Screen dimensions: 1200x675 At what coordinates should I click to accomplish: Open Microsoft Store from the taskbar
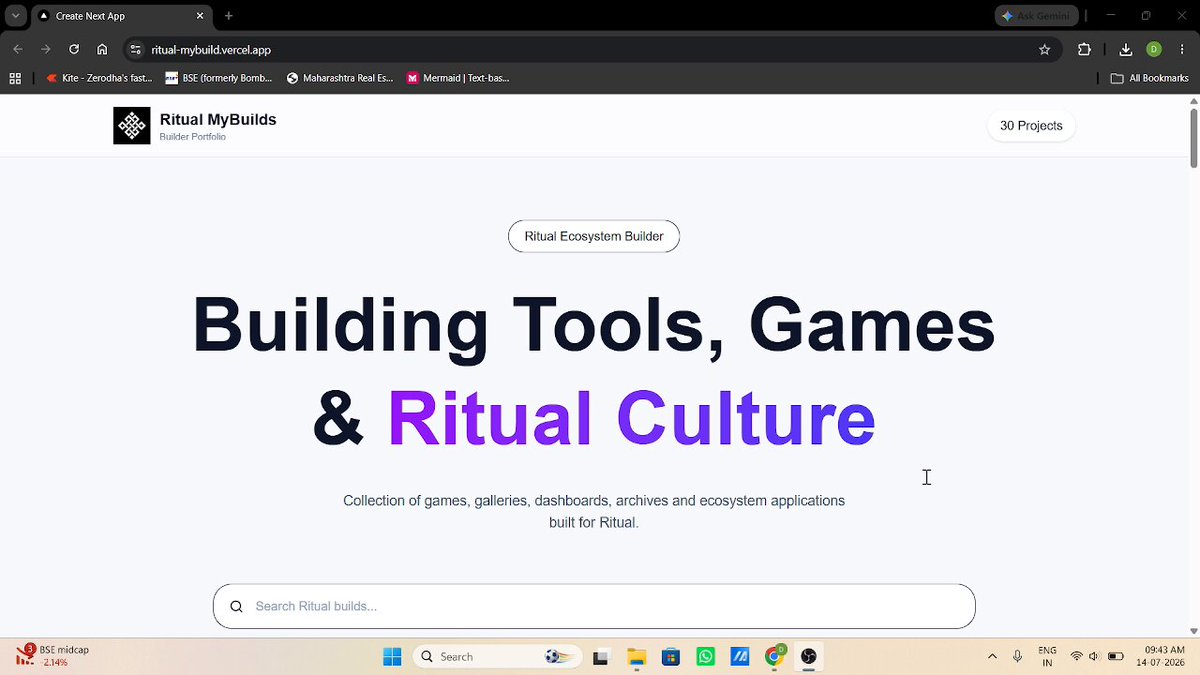tap(671, 657)
